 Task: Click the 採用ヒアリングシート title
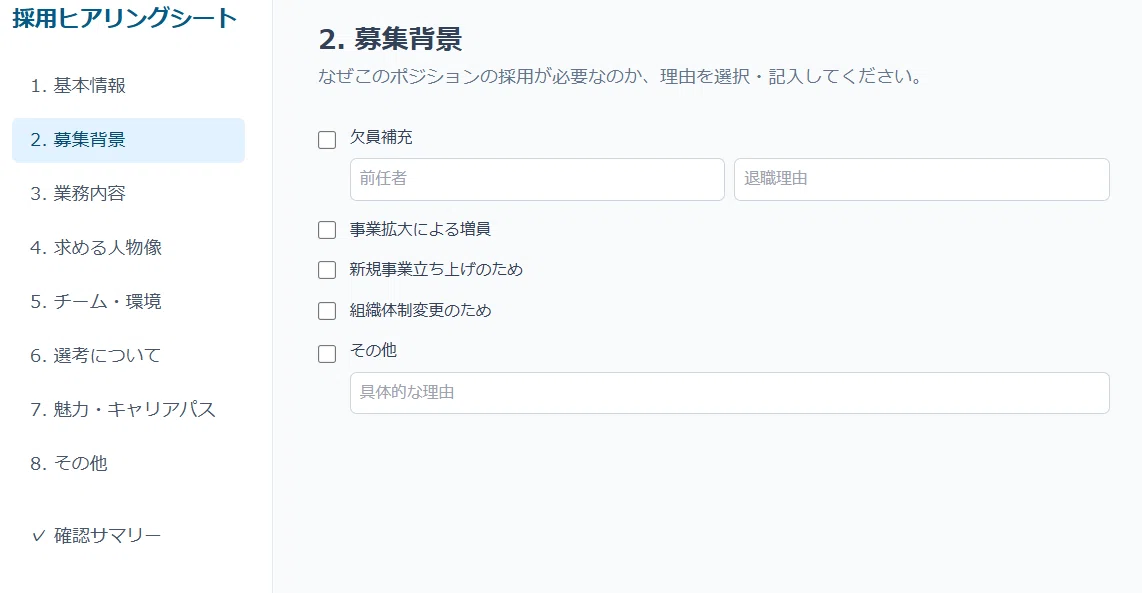[x=125, y=18]
